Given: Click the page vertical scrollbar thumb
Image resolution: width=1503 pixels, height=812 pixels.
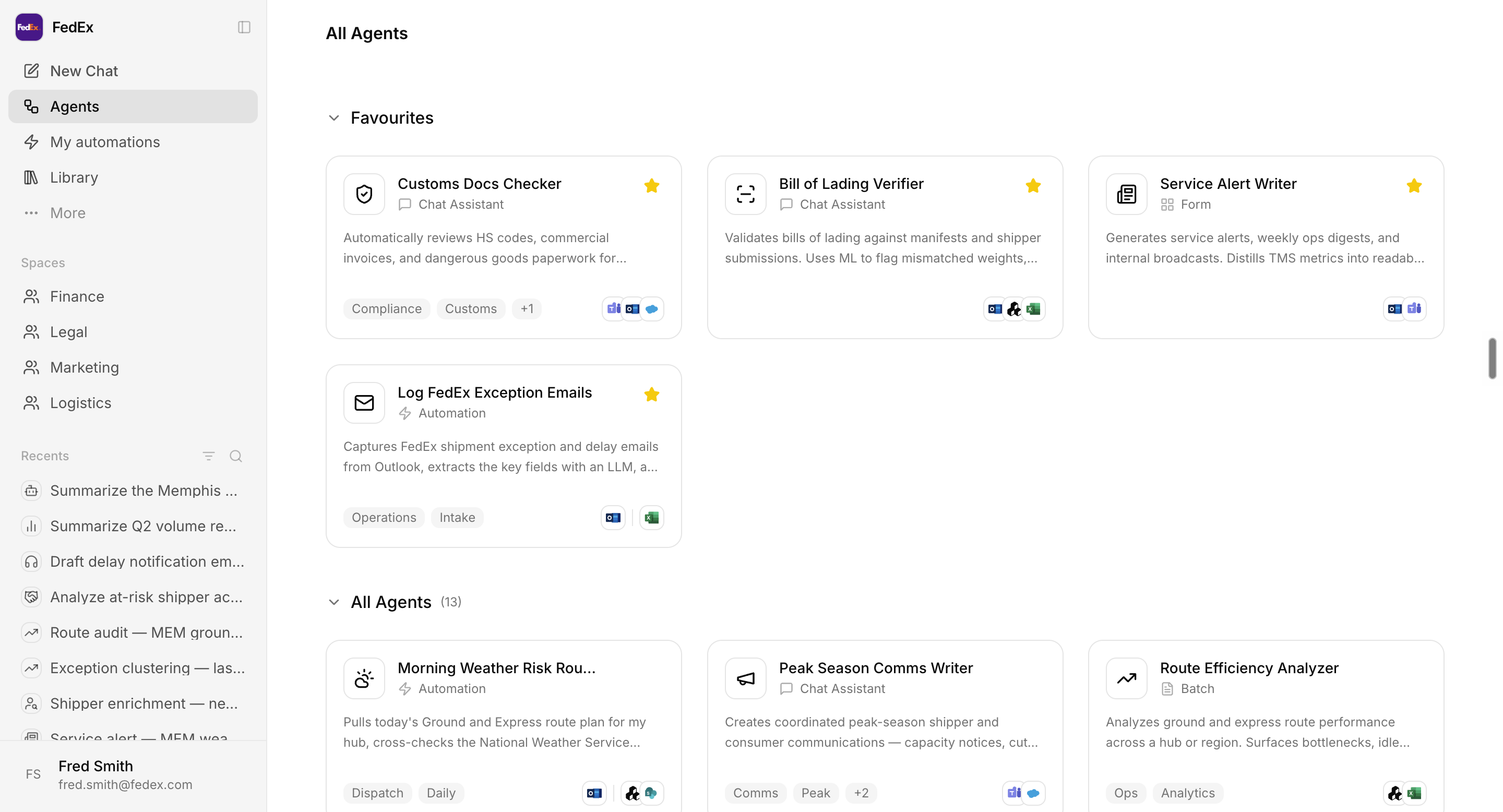Looking at the screenshot, I should point(1493,358).
